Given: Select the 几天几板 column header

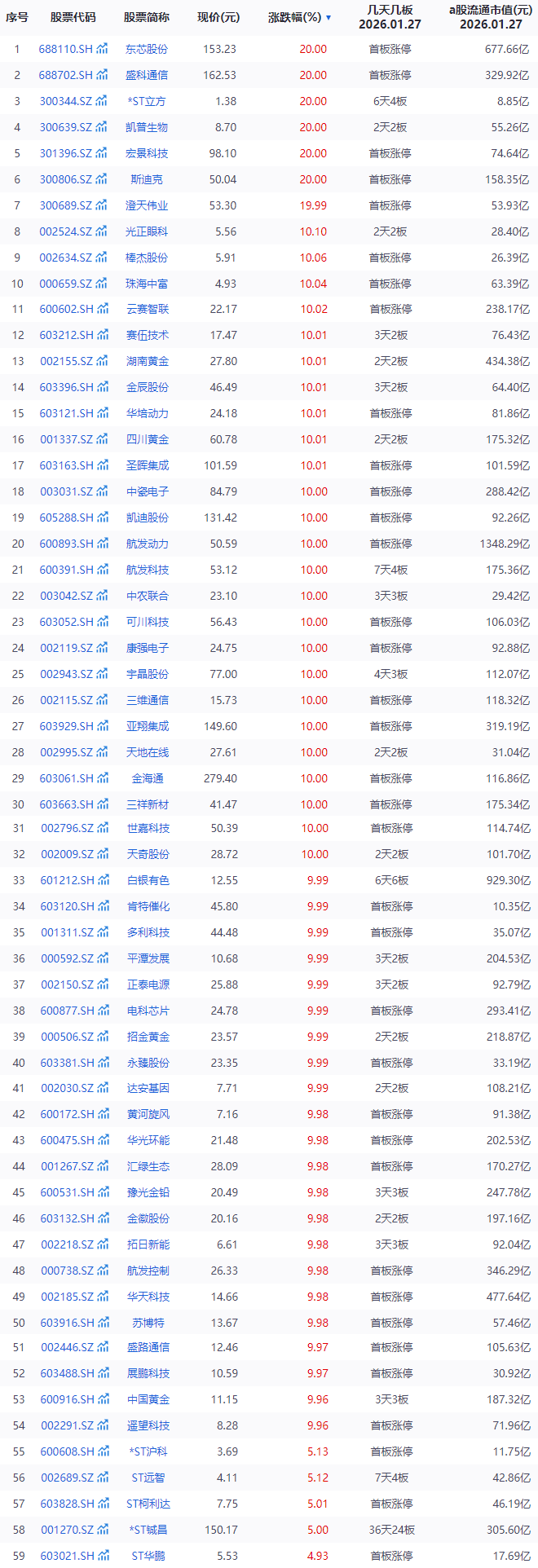Looking at the screenshot, I should [x=390, y=17].
